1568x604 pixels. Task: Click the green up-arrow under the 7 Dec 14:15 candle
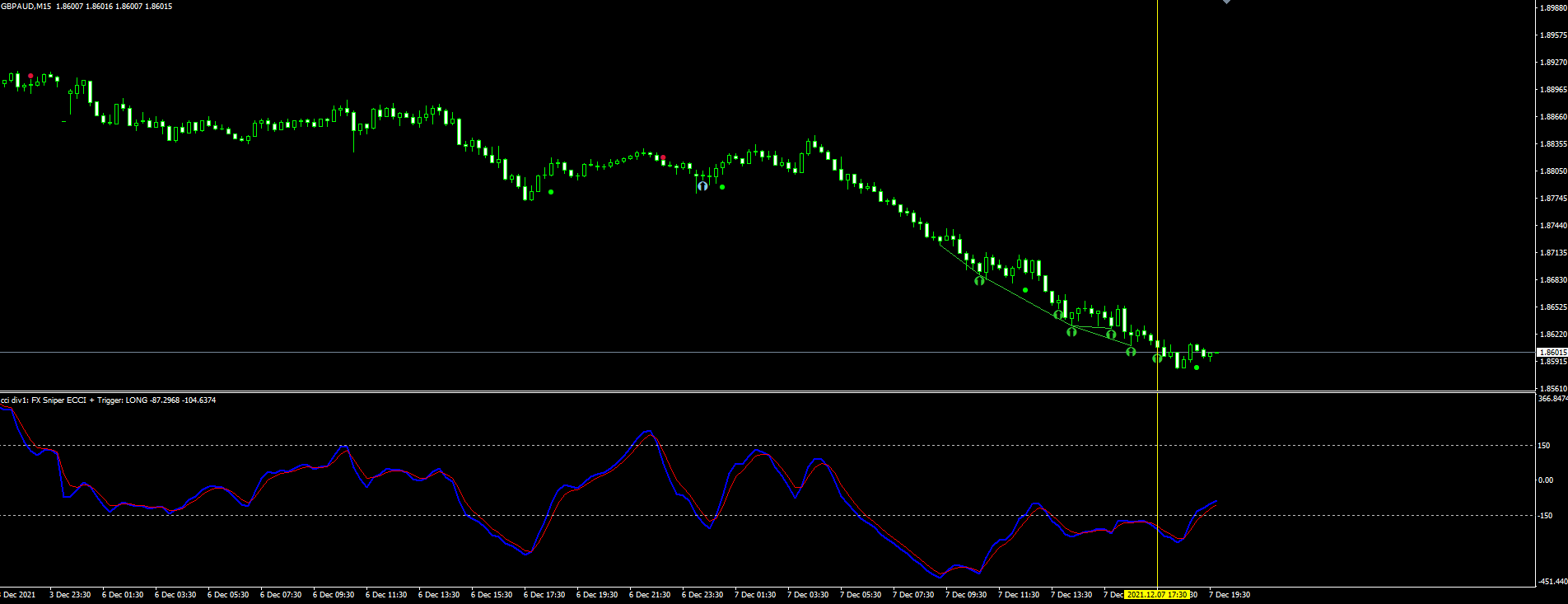[1071, 331]
